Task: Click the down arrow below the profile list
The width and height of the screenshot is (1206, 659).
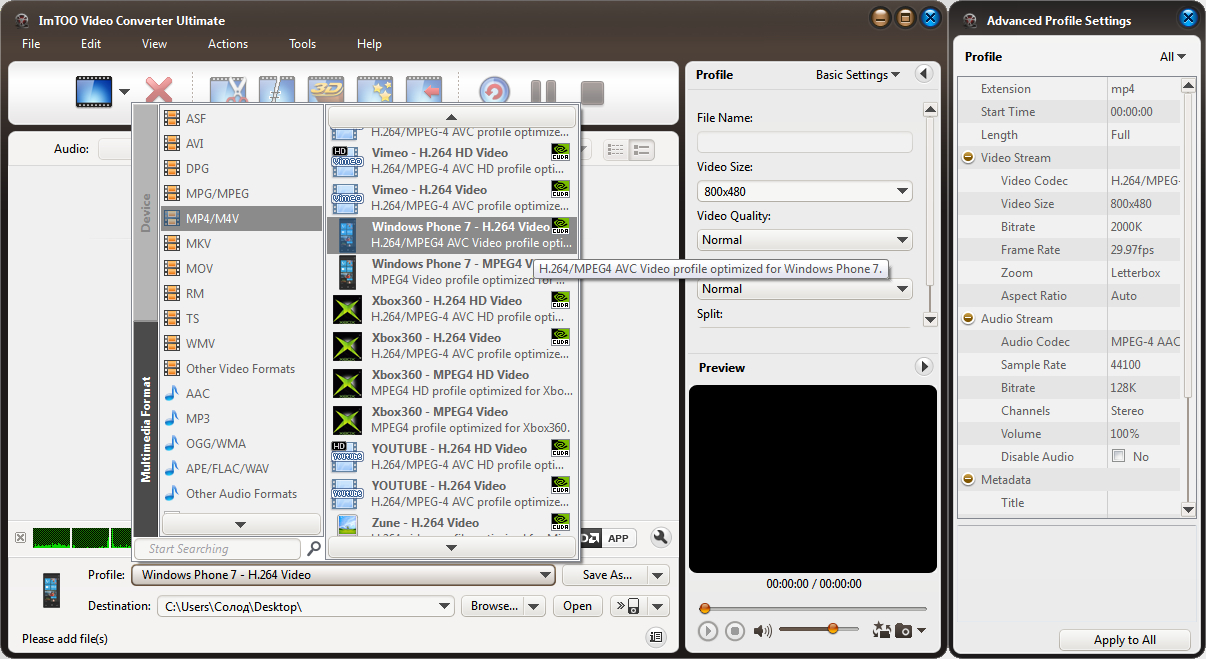Action: [452, 547]
